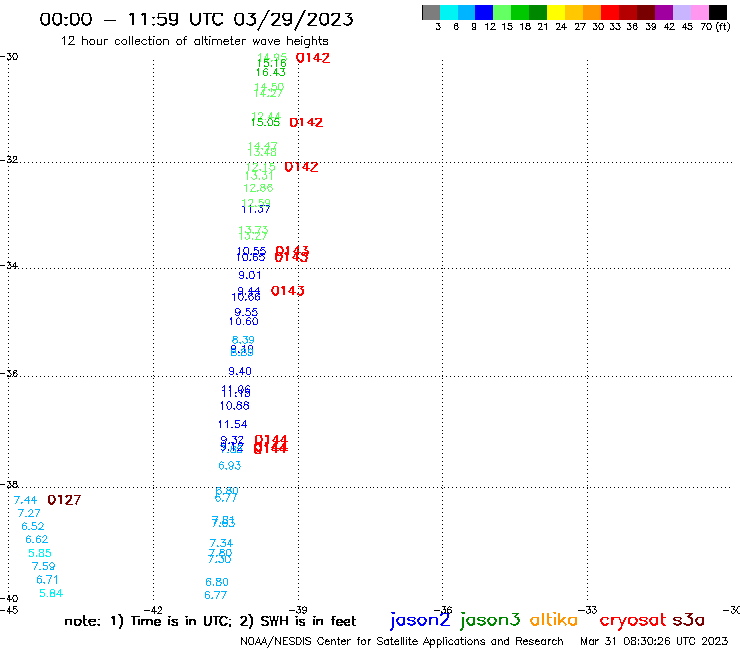Select the 10.60 wave height value
740x650 pixels.
(x=244, y=321)
